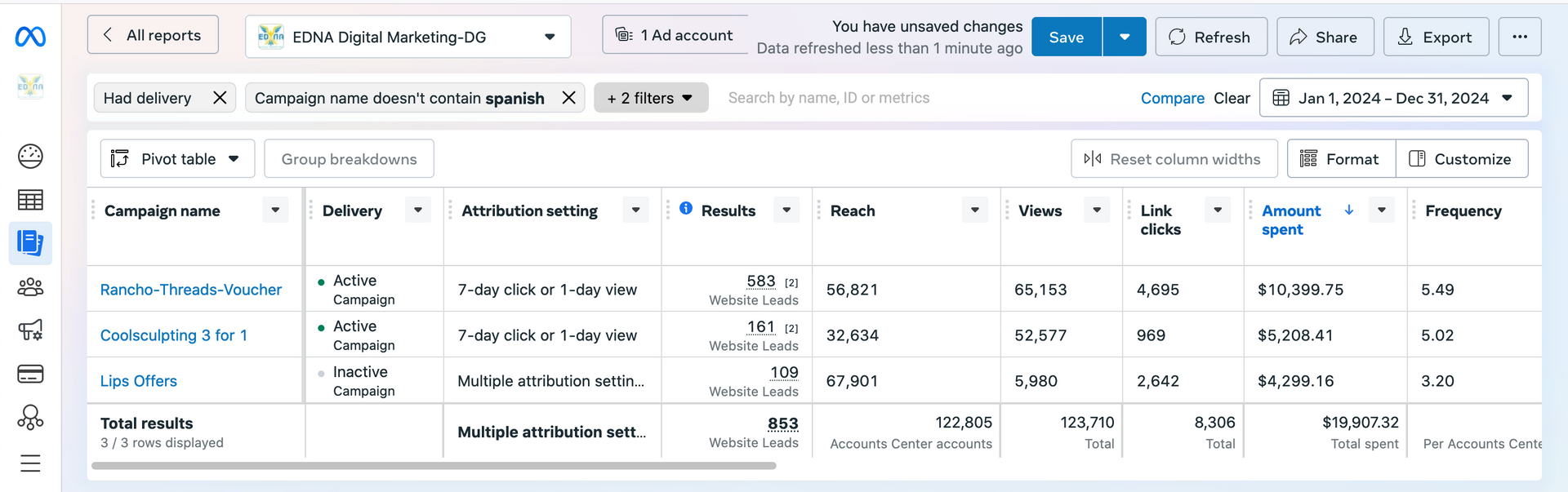Viewport: 1568px width, 492px height.
Task: Click the Compare link
Action: pyautogui.click(x=1172, y=98)
